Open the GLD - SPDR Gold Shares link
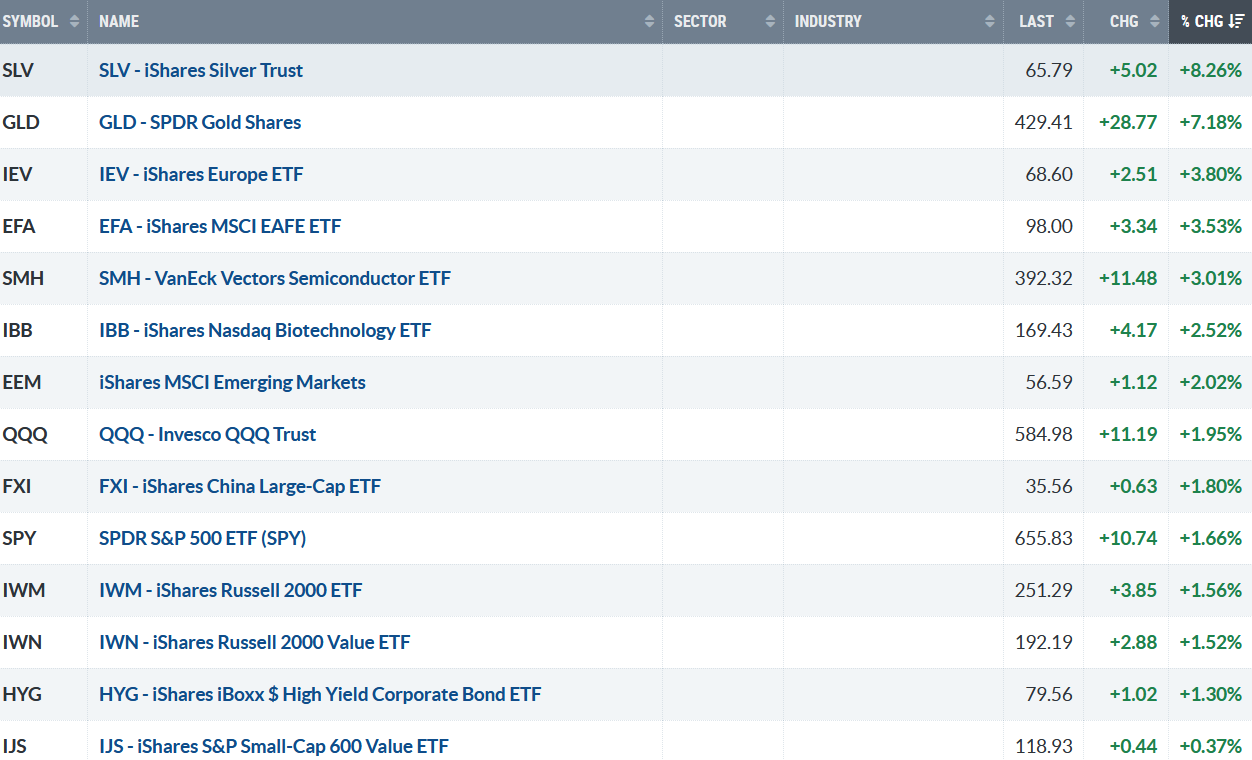The width and height of the screenshot is (1252, 760). pos(199,122)
